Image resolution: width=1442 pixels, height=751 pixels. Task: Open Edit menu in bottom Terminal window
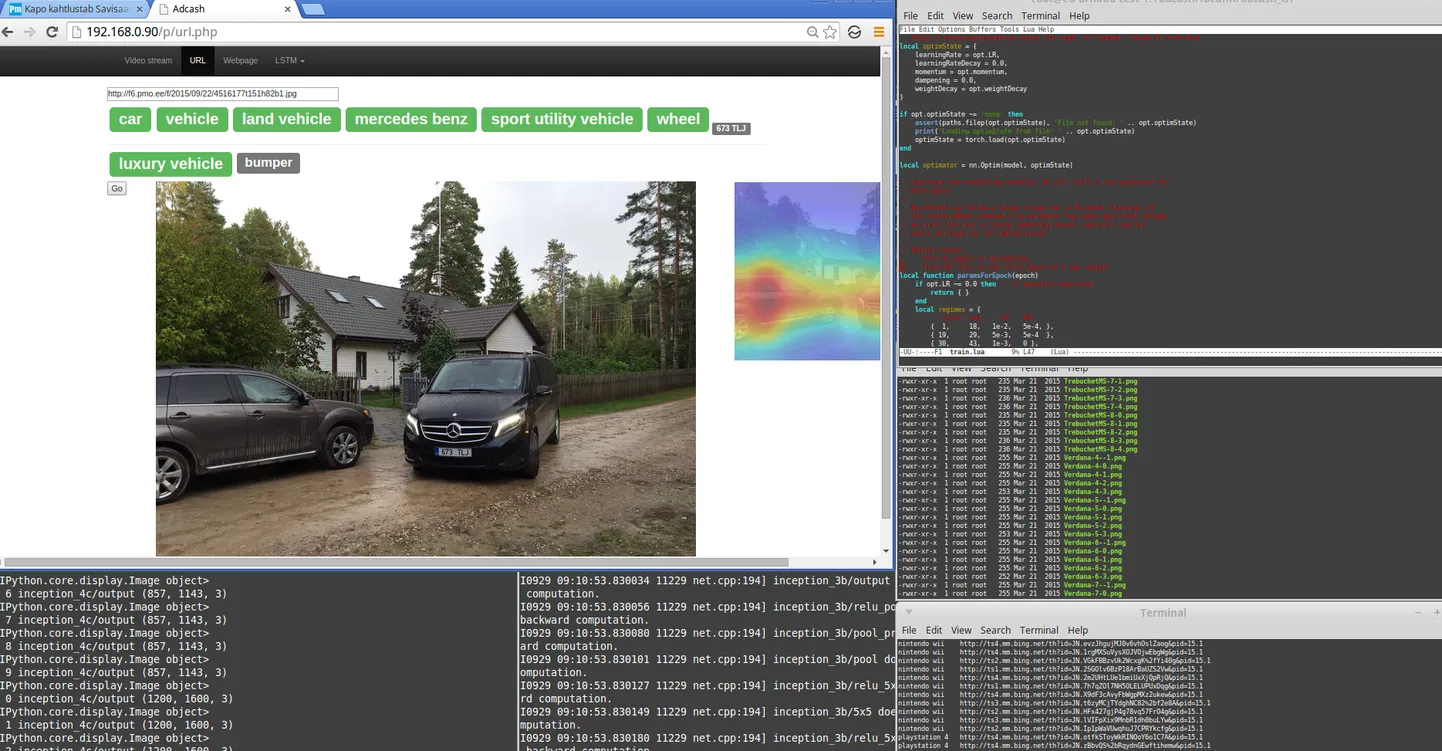coord(934,630)
